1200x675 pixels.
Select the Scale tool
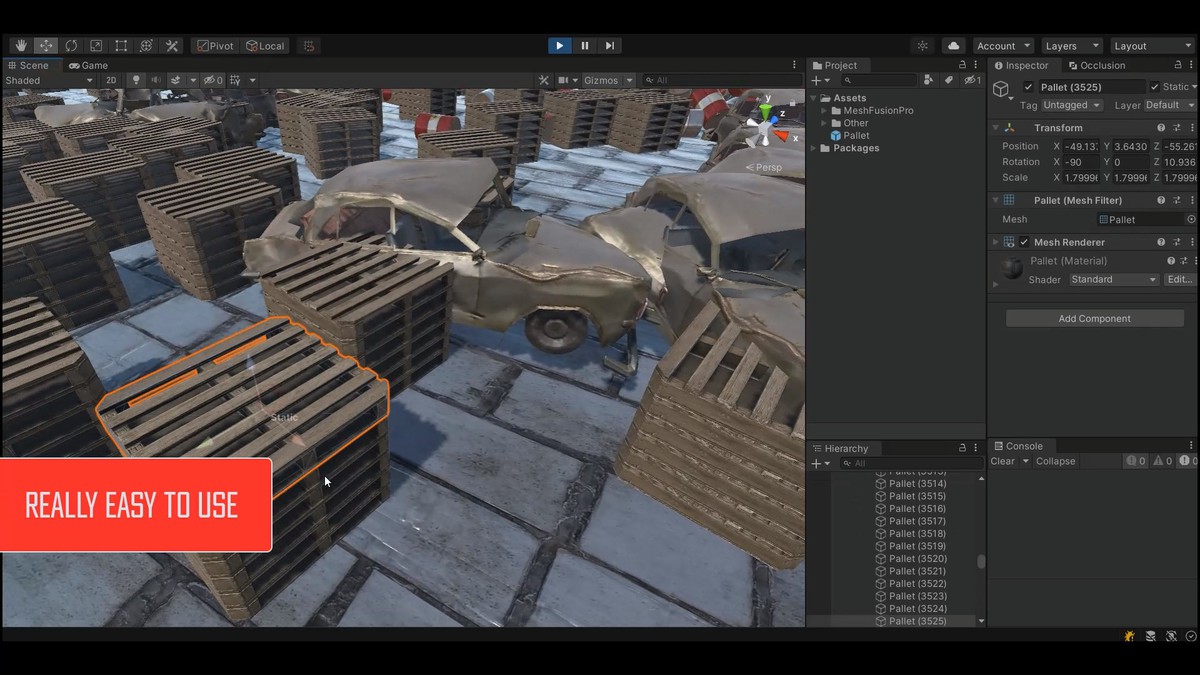(96, 46)
